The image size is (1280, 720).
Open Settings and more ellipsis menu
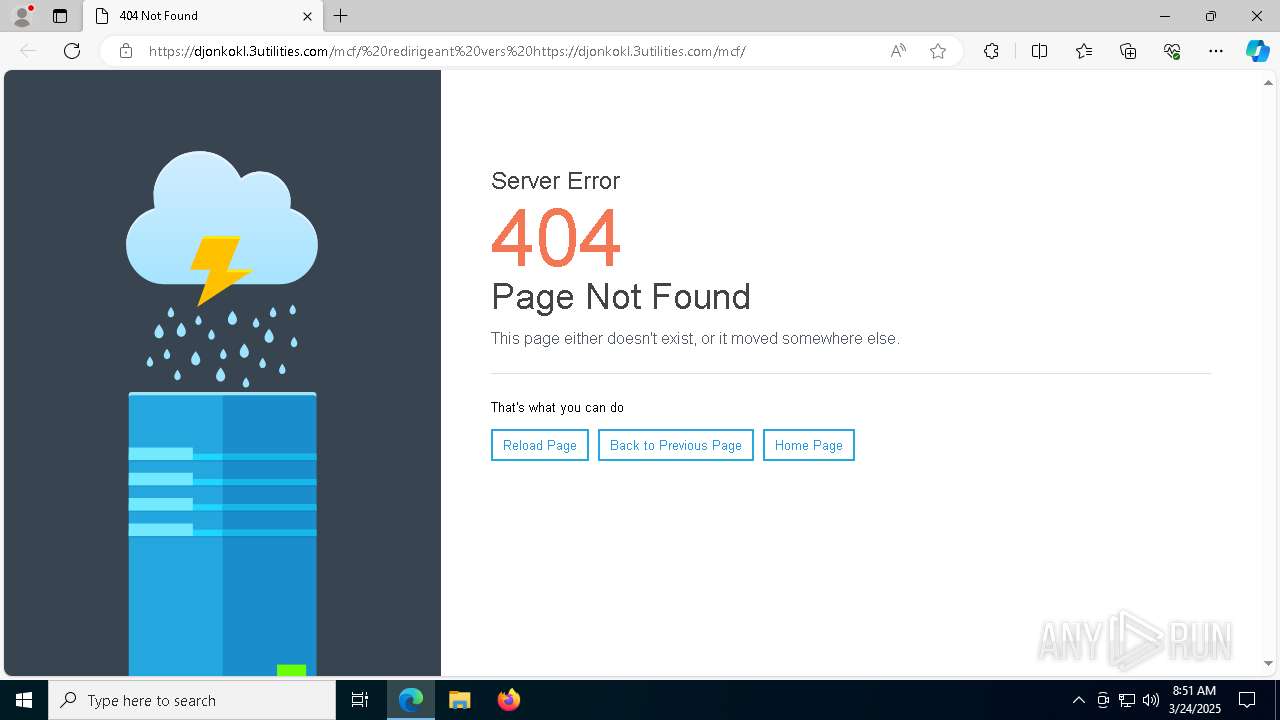[1216, 51]
